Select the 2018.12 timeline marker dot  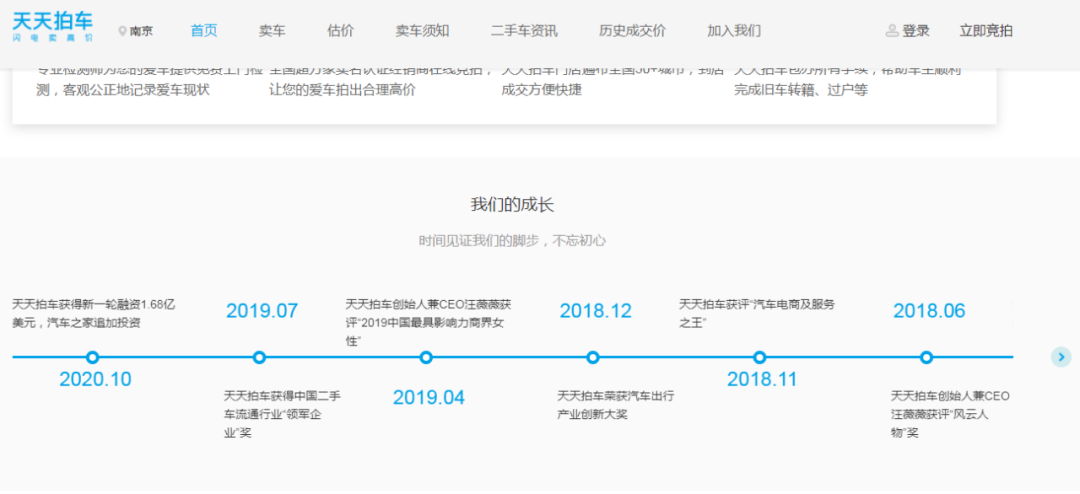(592, 357)
